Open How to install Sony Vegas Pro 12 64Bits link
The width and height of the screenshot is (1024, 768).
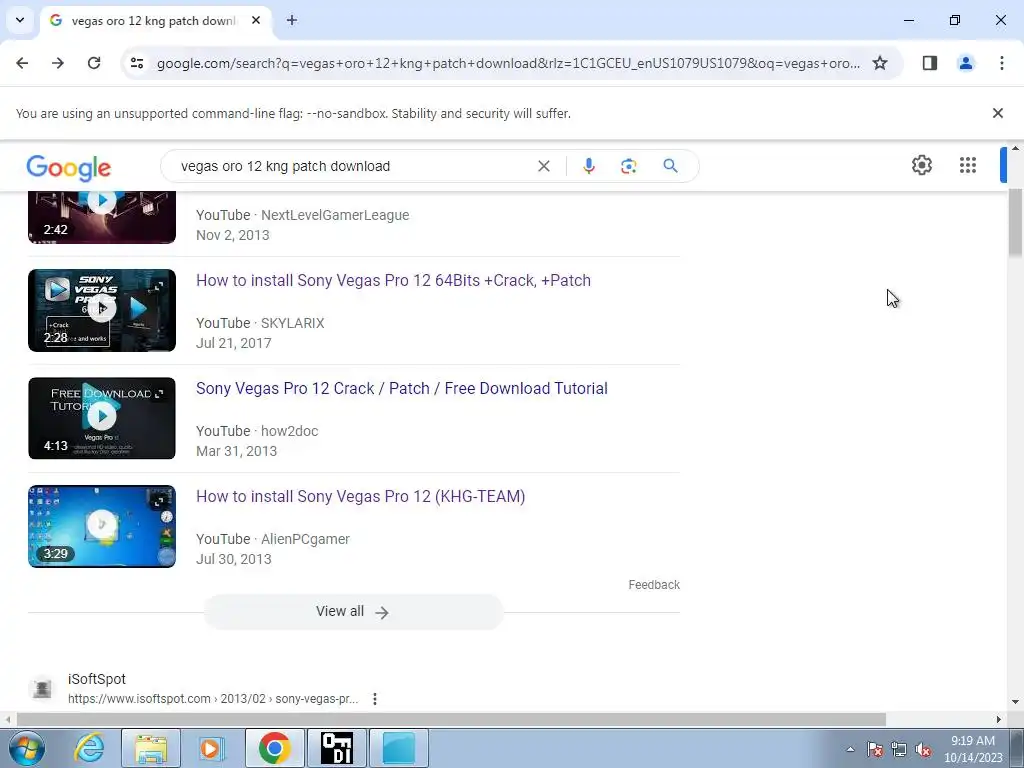[x=393, y=280]
